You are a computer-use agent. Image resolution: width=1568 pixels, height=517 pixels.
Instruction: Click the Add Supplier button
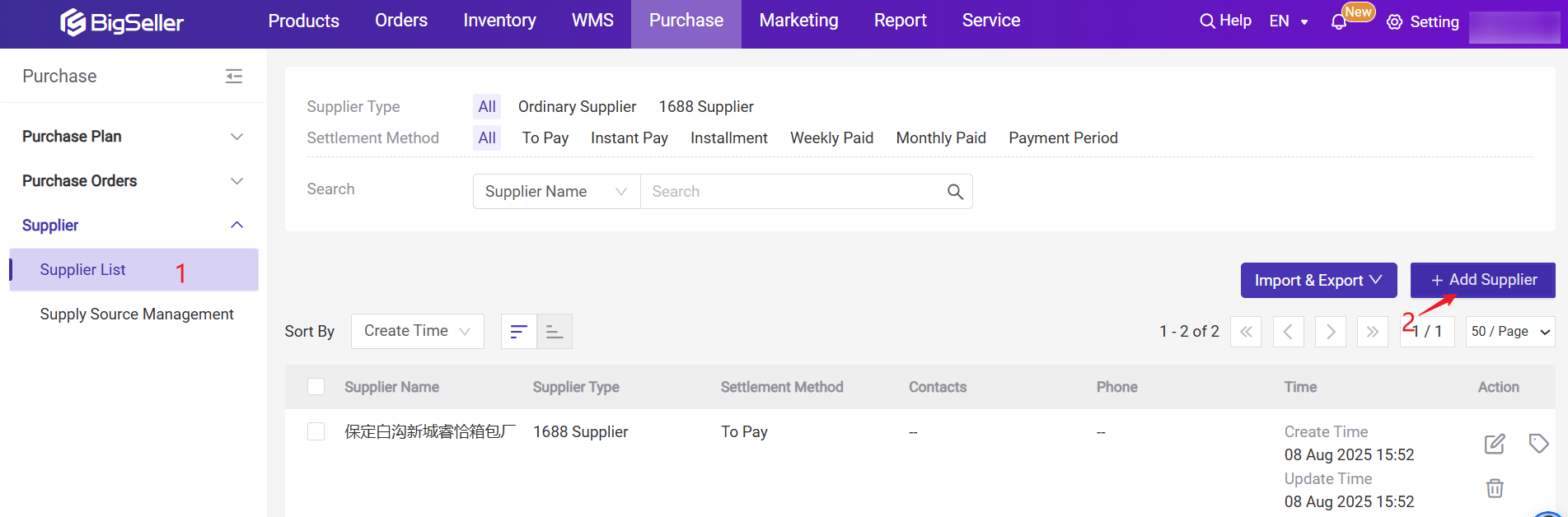(1482, 280)
